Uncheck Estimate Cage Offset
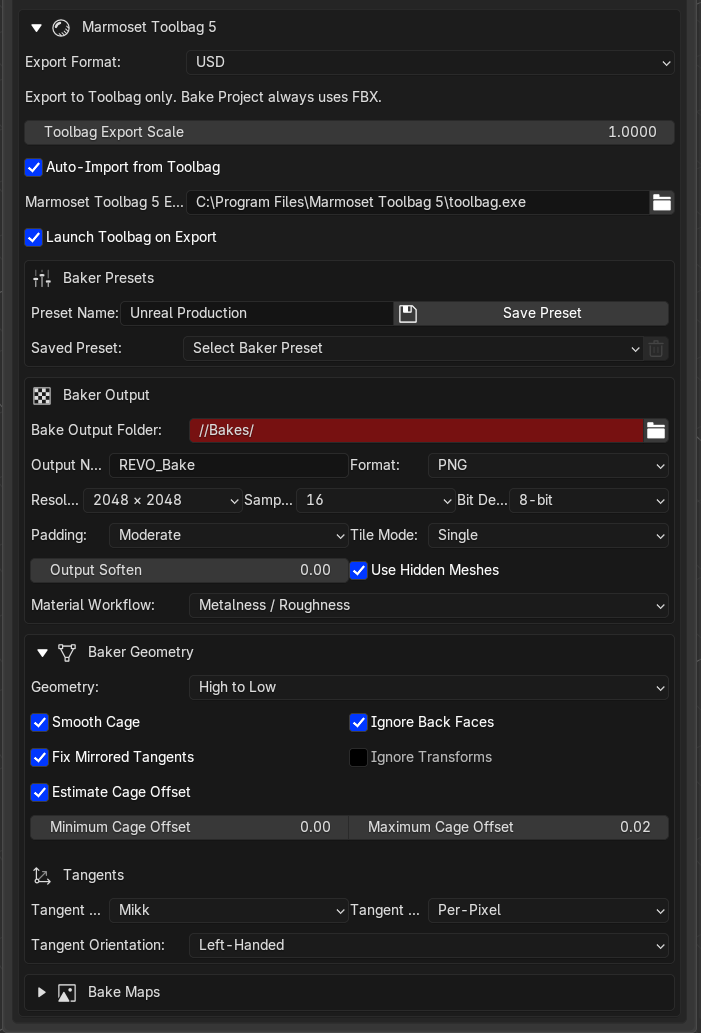701x1033 pixels. pos(40,792)
